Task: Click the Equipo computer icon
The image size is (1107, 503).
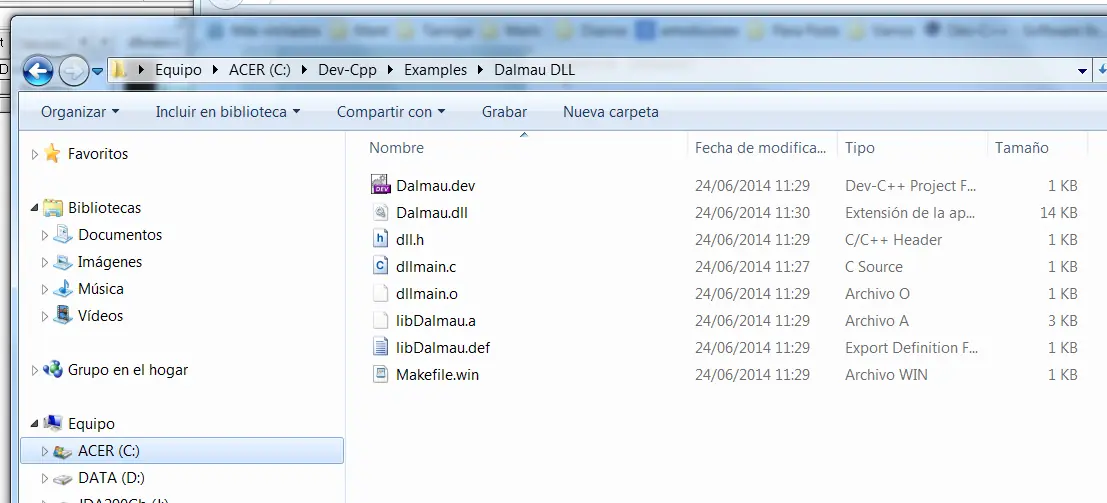Action: pos(52,423)
